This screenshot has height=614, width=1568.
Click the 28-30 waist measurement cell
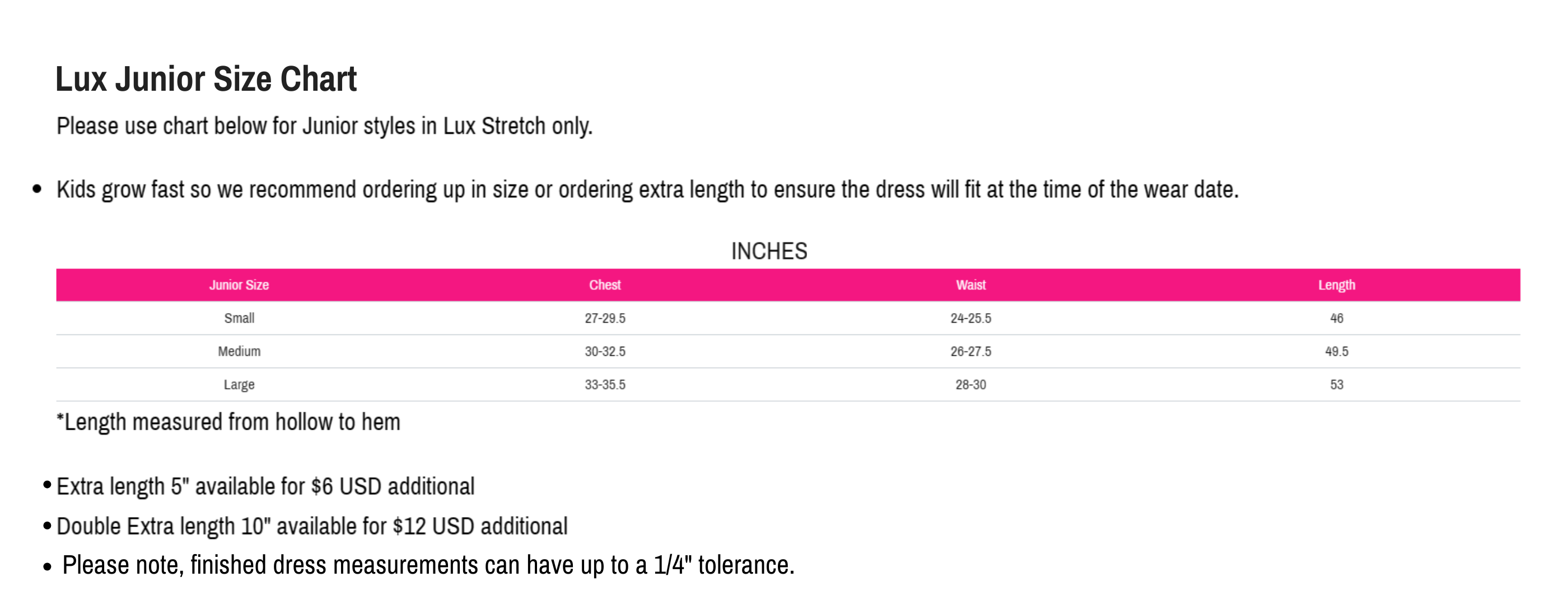coord(970,385)
